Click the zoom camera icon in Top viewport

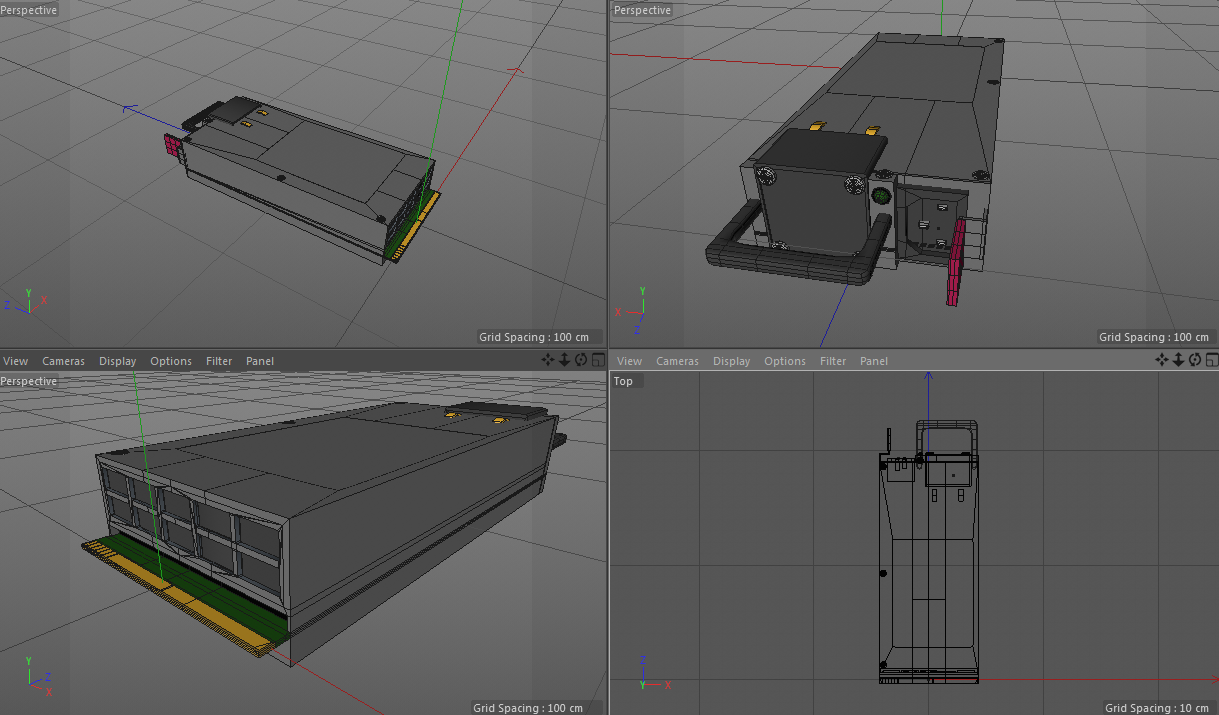click(x=1178, y=360)
